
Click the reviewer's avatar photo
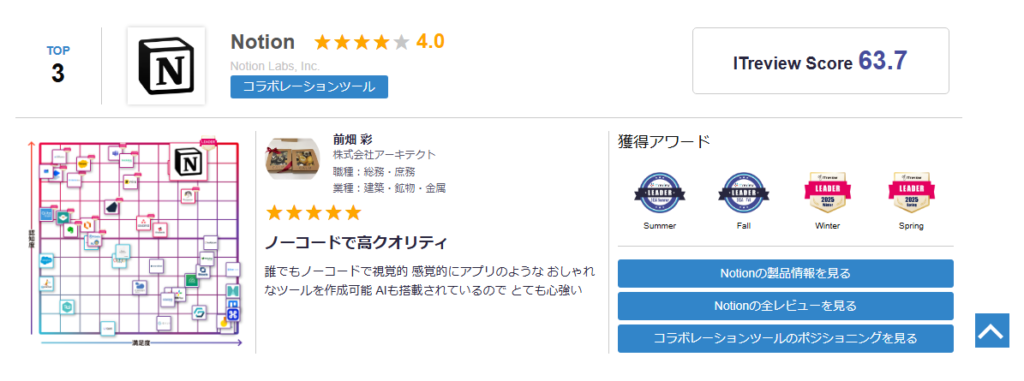tap(293, 160)
